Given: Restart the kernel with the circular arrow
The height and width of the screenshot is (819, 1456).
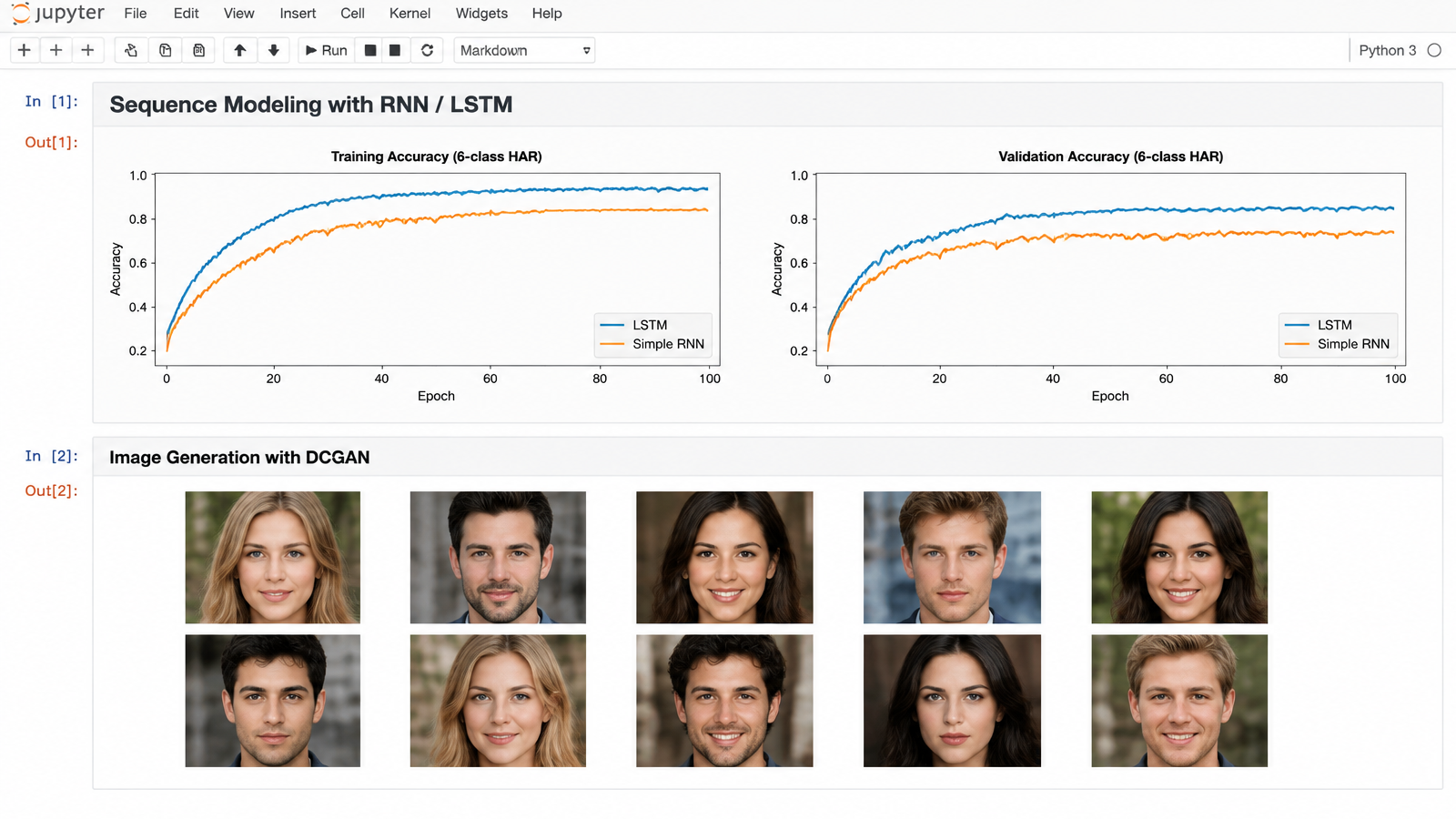Looking at the screenshot, I should 427,50.
